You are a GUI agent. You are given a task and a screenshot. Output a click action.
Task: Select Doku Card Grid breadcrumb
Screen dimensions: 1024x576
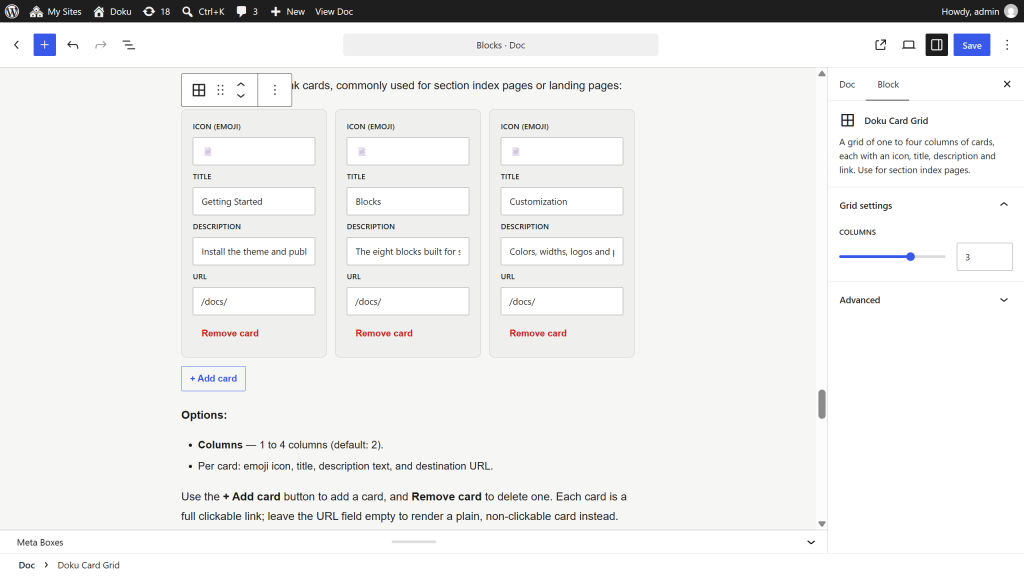coord(88,565)
